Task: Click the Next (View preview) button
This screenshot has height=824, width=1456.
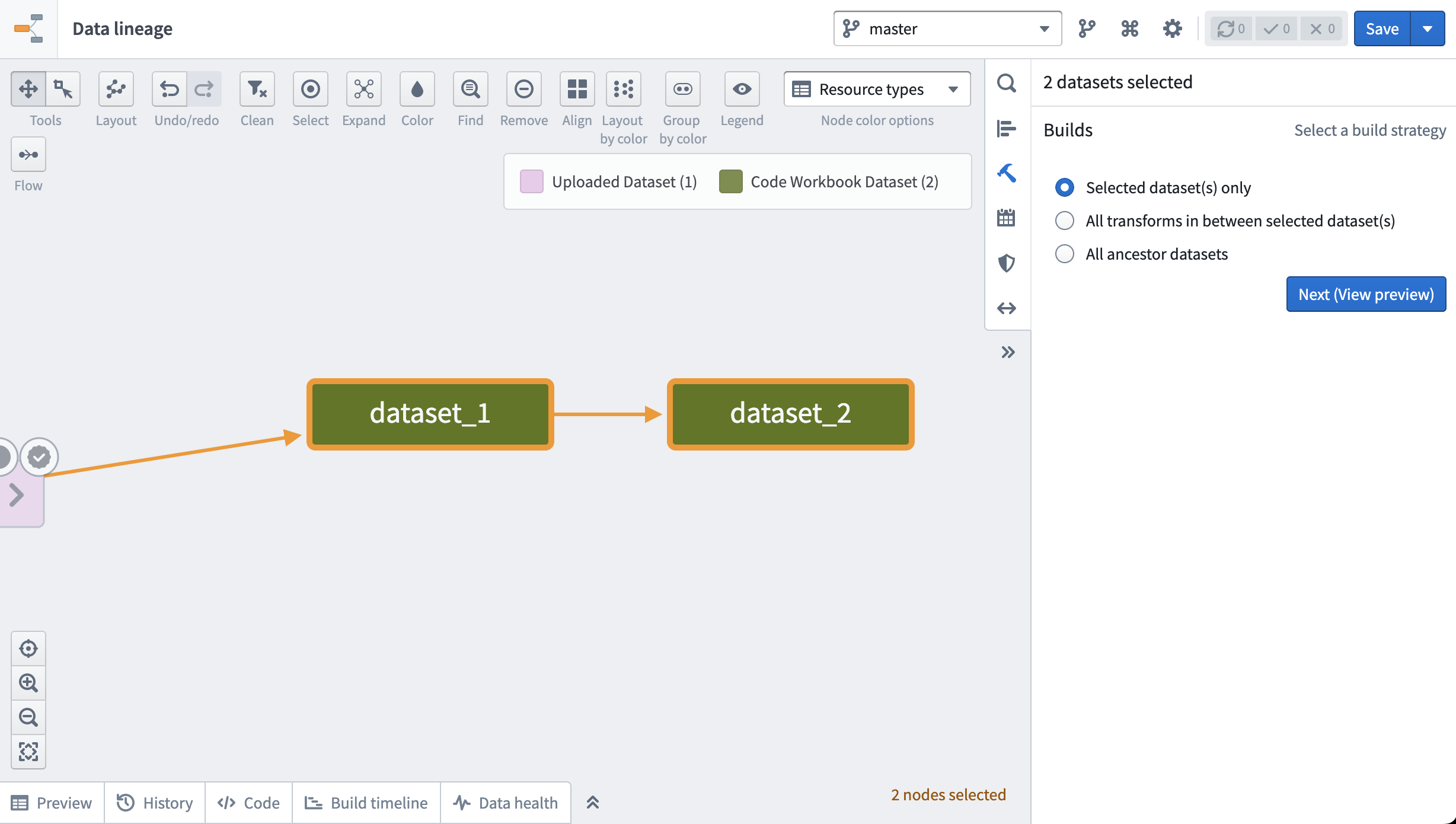Action: (1365, 294)
